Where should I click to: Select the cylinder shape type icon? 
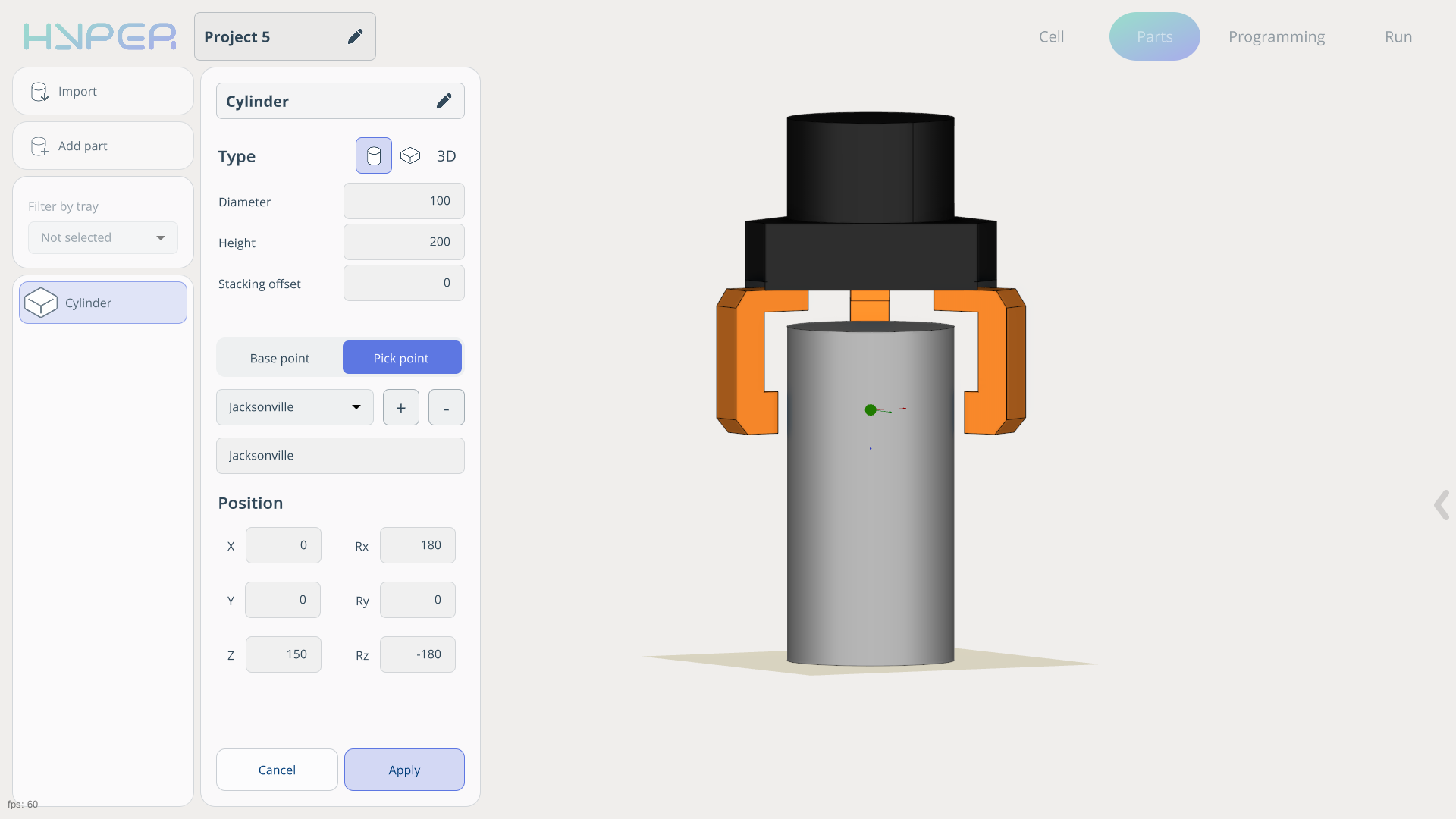coord(374,155)
